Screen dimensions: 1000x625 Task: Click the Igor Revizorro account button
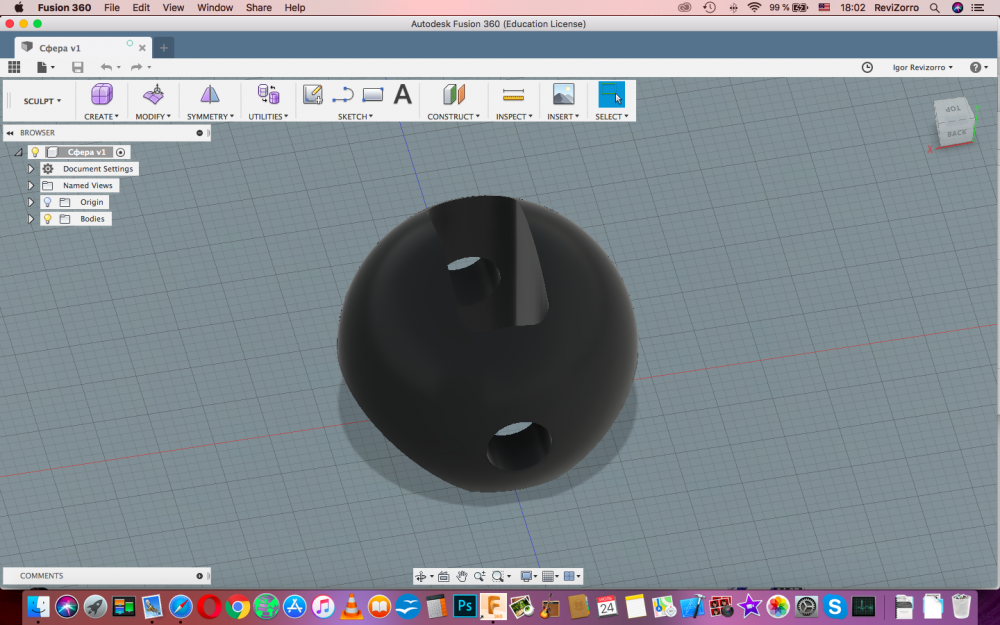point(922,67)
